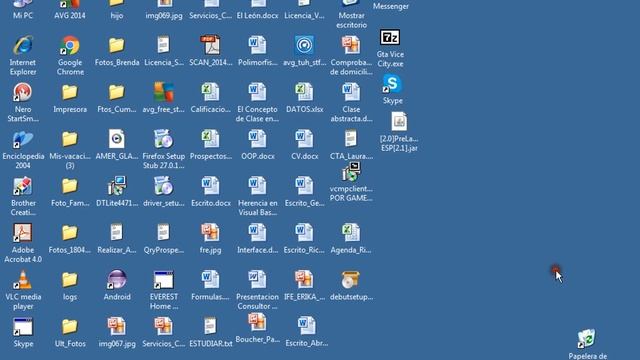Open the AMER_GLA media file
This screenshot has height=360, width=640.
coord(117,140)
